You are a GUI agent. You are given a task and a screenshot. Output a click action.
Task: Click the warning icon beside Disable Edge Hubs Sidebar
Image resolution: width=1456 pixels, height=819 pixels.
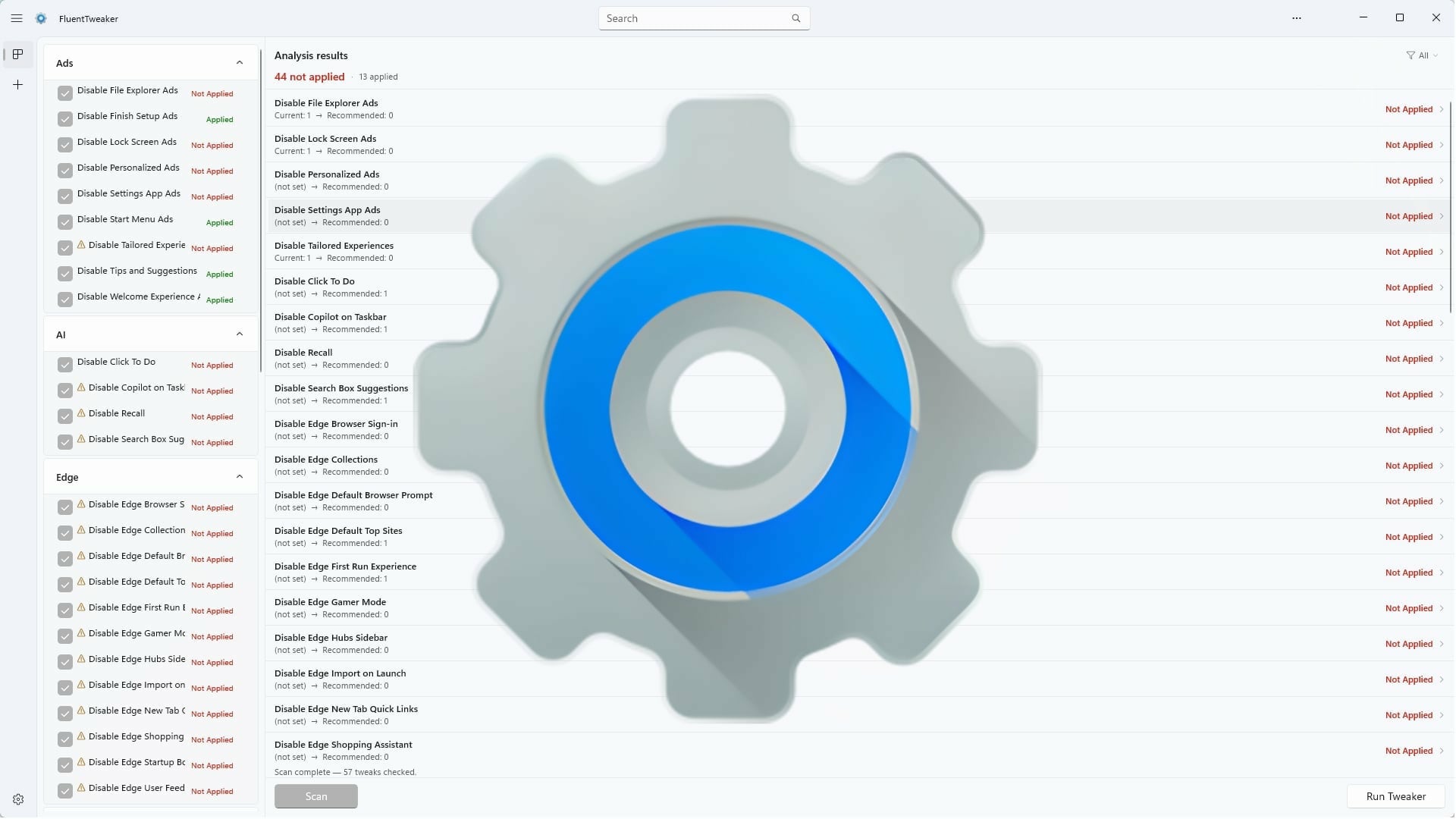[82, 659]
